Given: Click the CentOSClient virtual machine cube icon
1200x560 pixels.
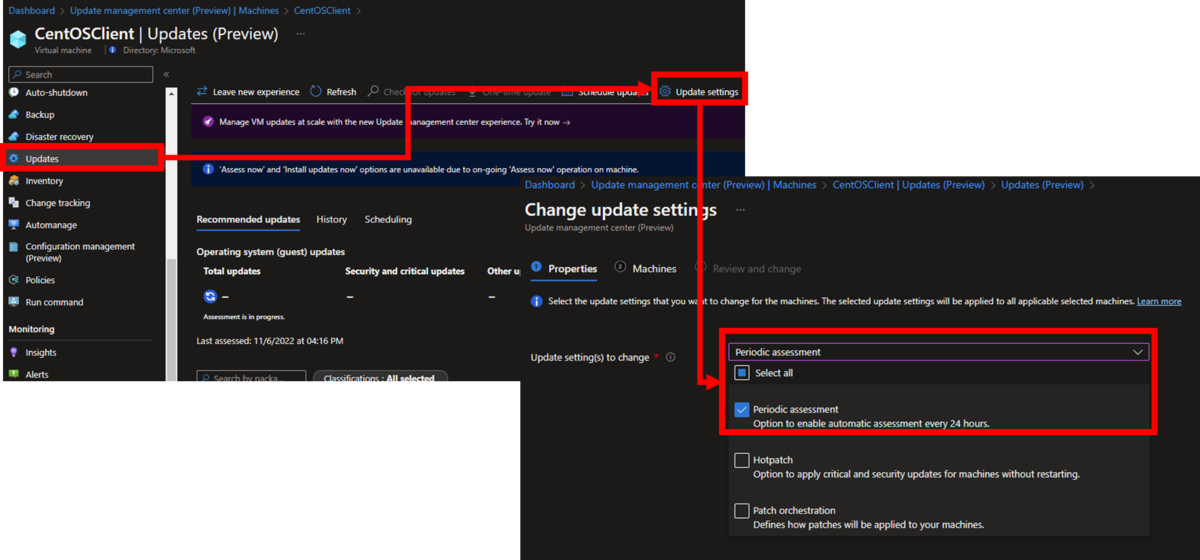Looking at the screenshot, I should tap(18, 39).
